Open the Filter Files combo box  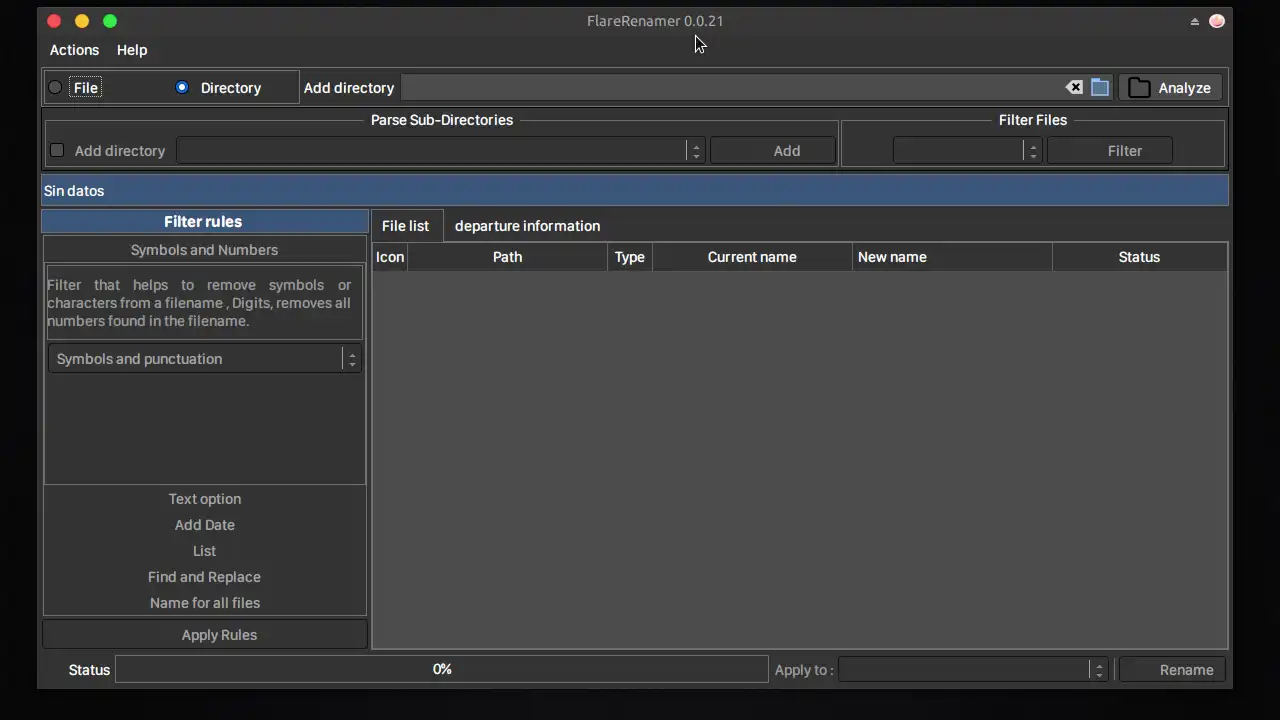pos(968,151)
